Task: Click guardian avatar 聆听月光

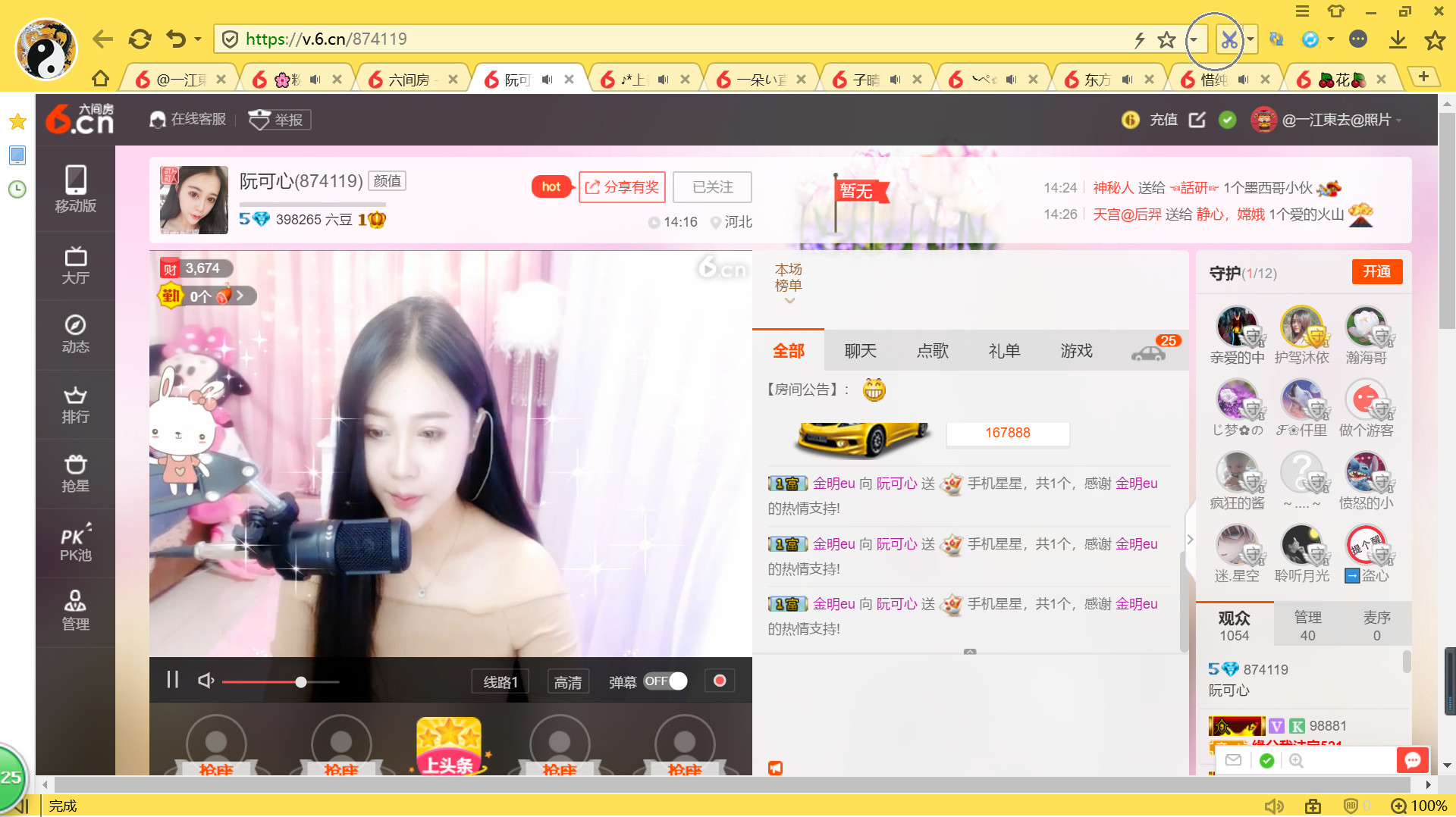Action: coord(1301,546)
